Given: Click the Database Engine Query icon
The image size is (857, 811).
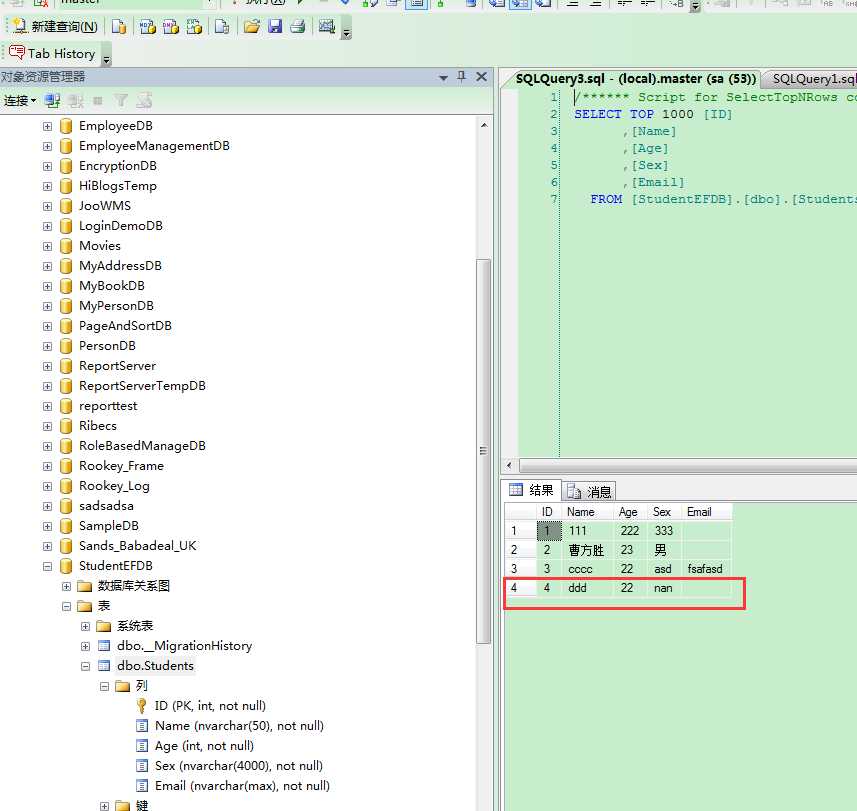Looking at the screenshot, I should click(119, 26).
